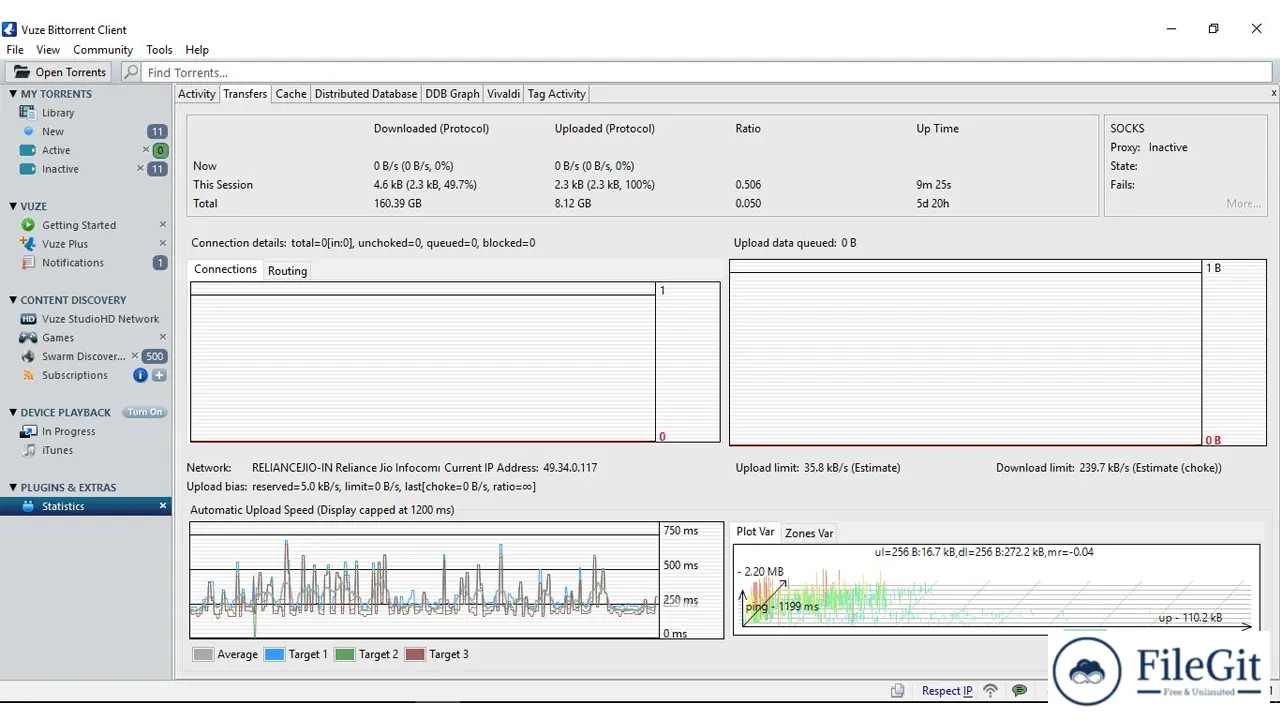The height and width of the screenshot is (720, 1280).
Task: Click the SOCKS More... link
Action: coord(1244,204)
